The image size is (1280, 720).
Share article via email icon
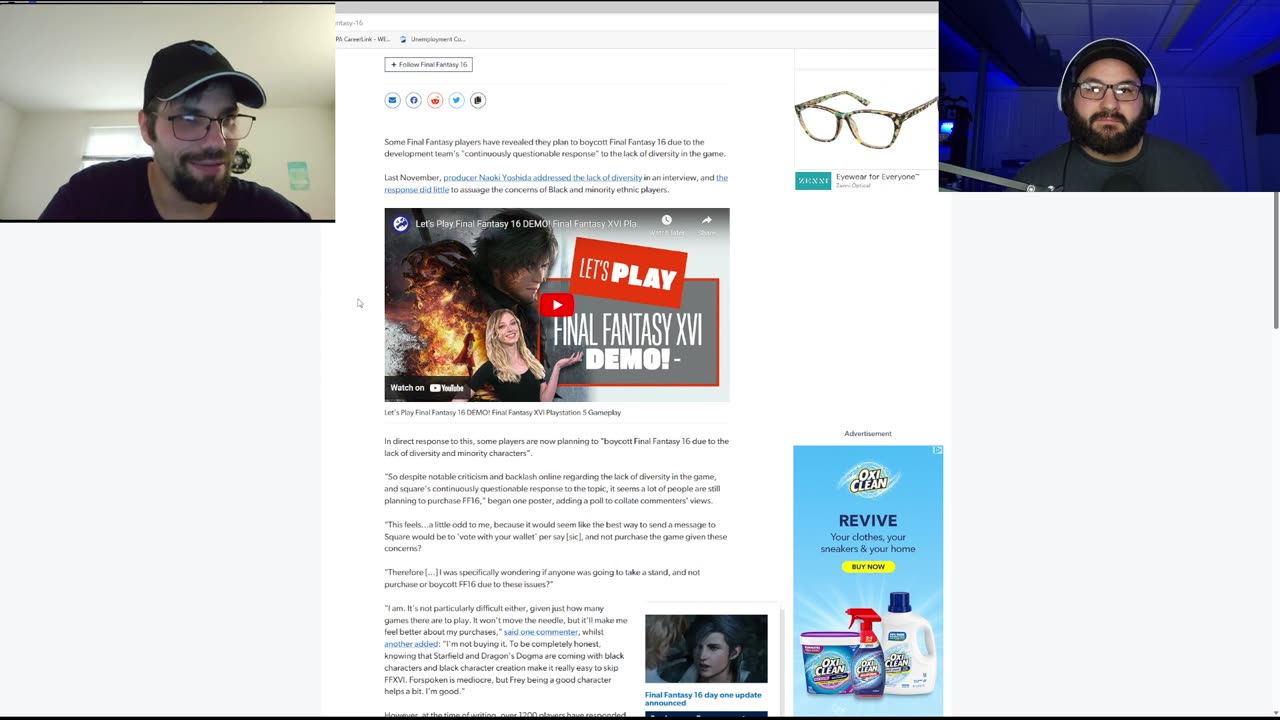(x=392, y=100)
